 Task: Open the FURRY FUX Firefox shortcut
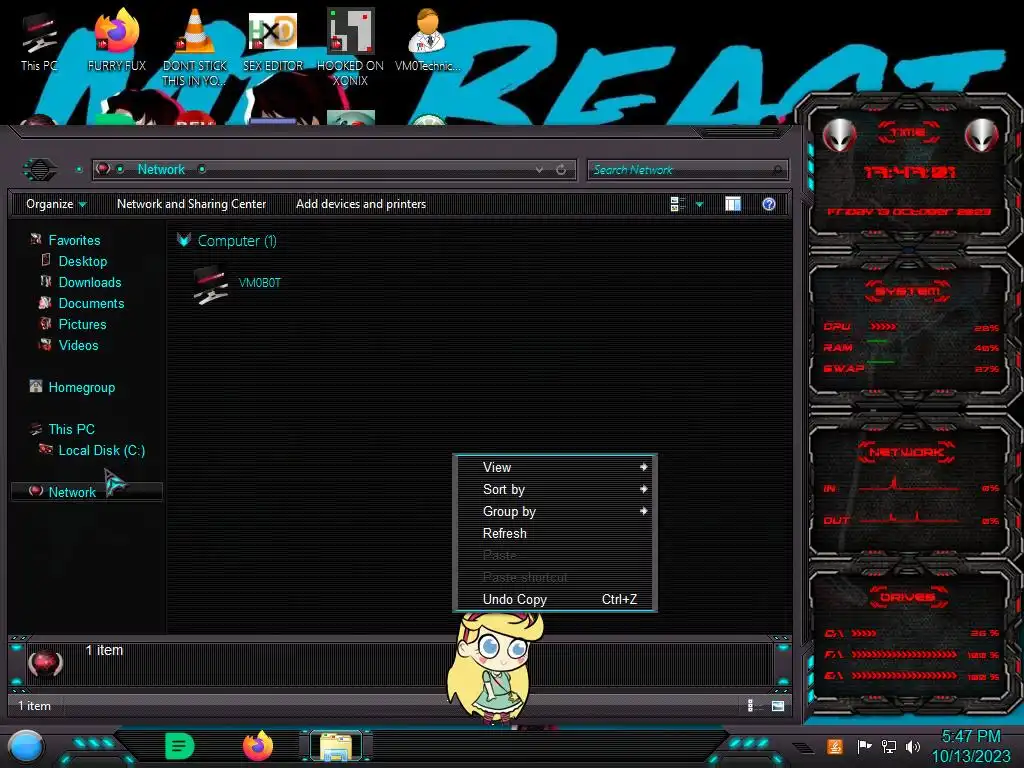[116, 42]
